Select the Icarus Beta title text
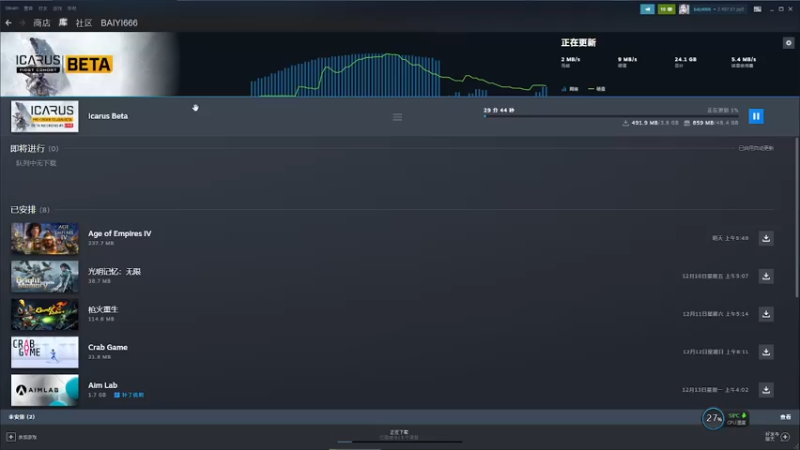800x450 pixels. point(108,116)
